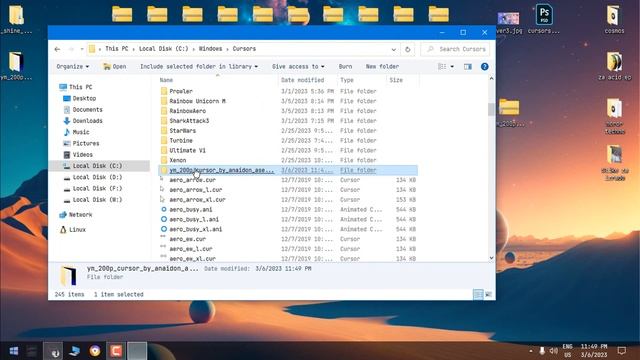This screenshot has height=360, width=640.
Task: Select the Rainbow Unicorn M folder
Action: pos(198,101)
